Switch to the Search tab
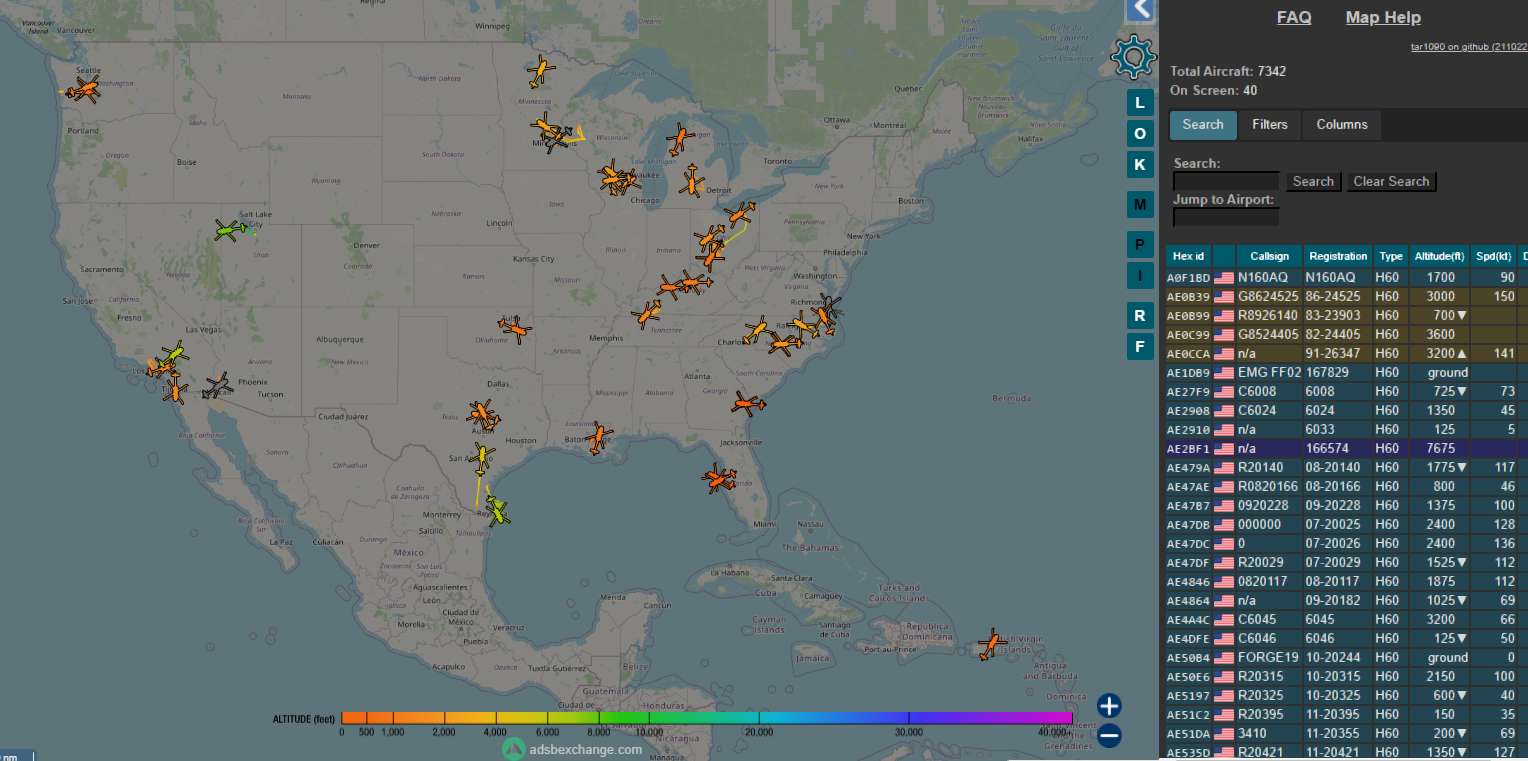This screenshot has width=1528, height=761. (1203, 125)
